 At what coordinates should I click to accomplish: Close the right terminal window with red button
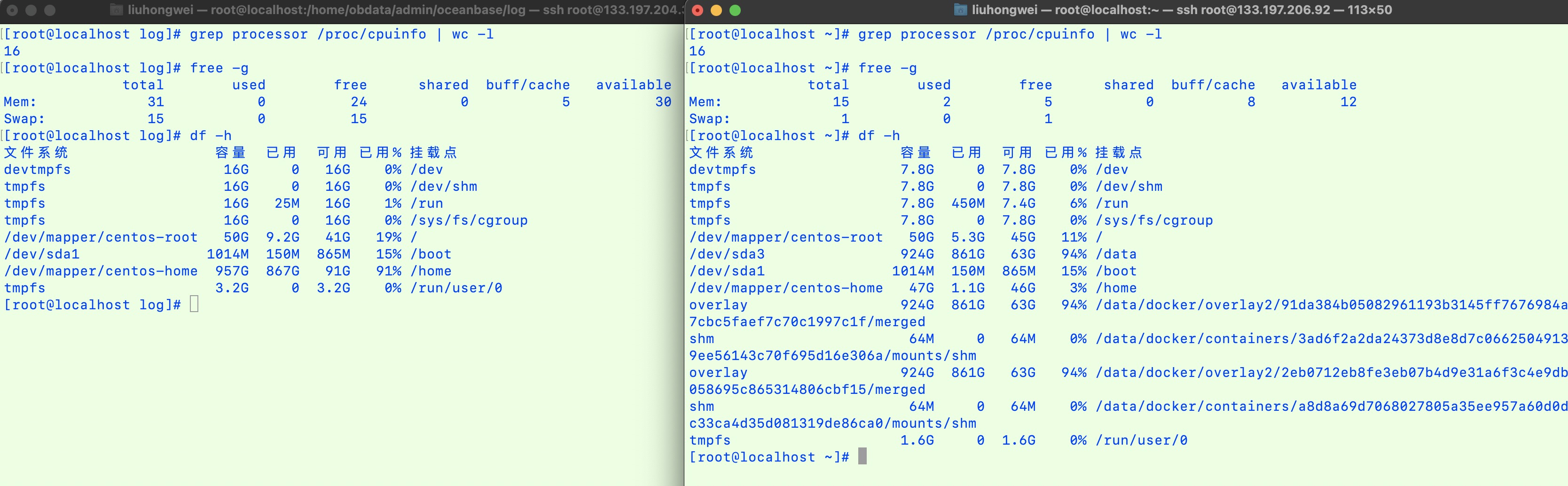(698, 10)
